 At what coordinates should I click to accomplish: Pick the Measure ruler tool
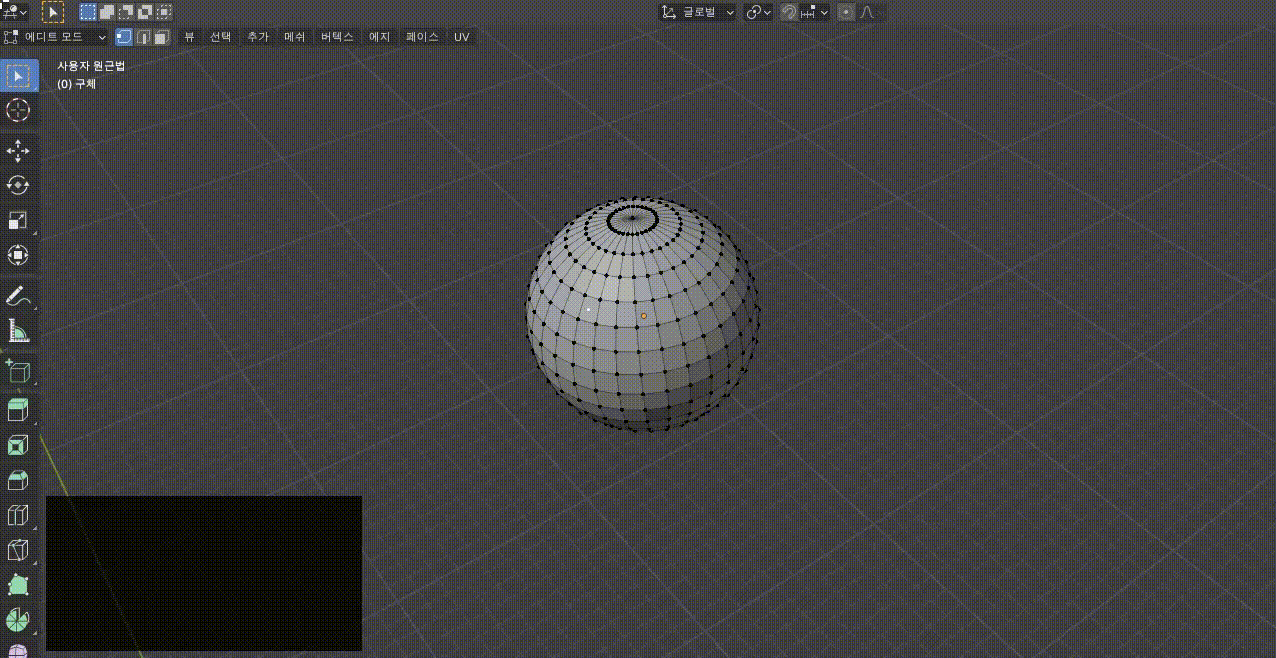tap(18, 330)
